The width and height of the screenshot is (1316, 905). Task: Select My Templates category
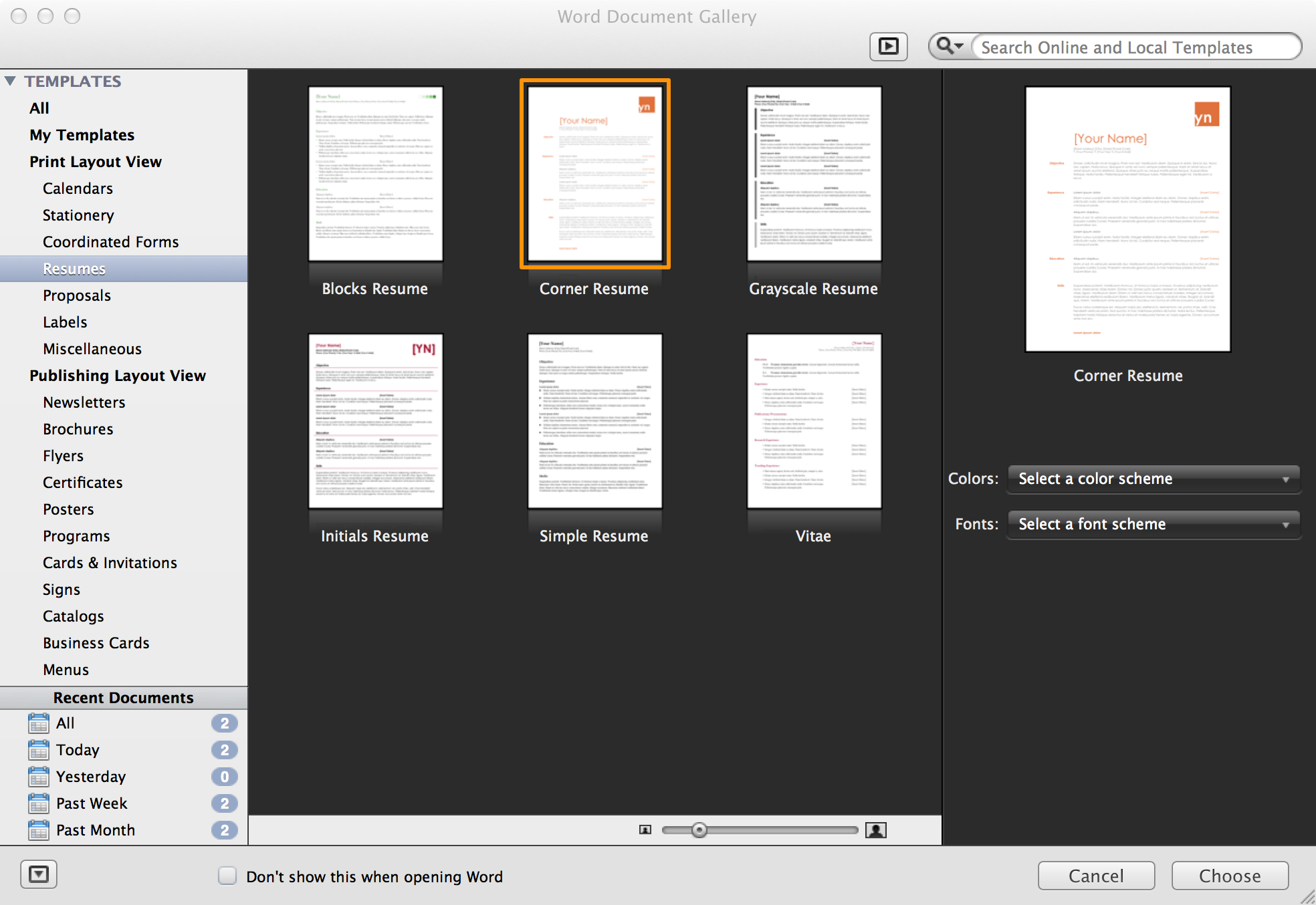click(x=82, y=135)
